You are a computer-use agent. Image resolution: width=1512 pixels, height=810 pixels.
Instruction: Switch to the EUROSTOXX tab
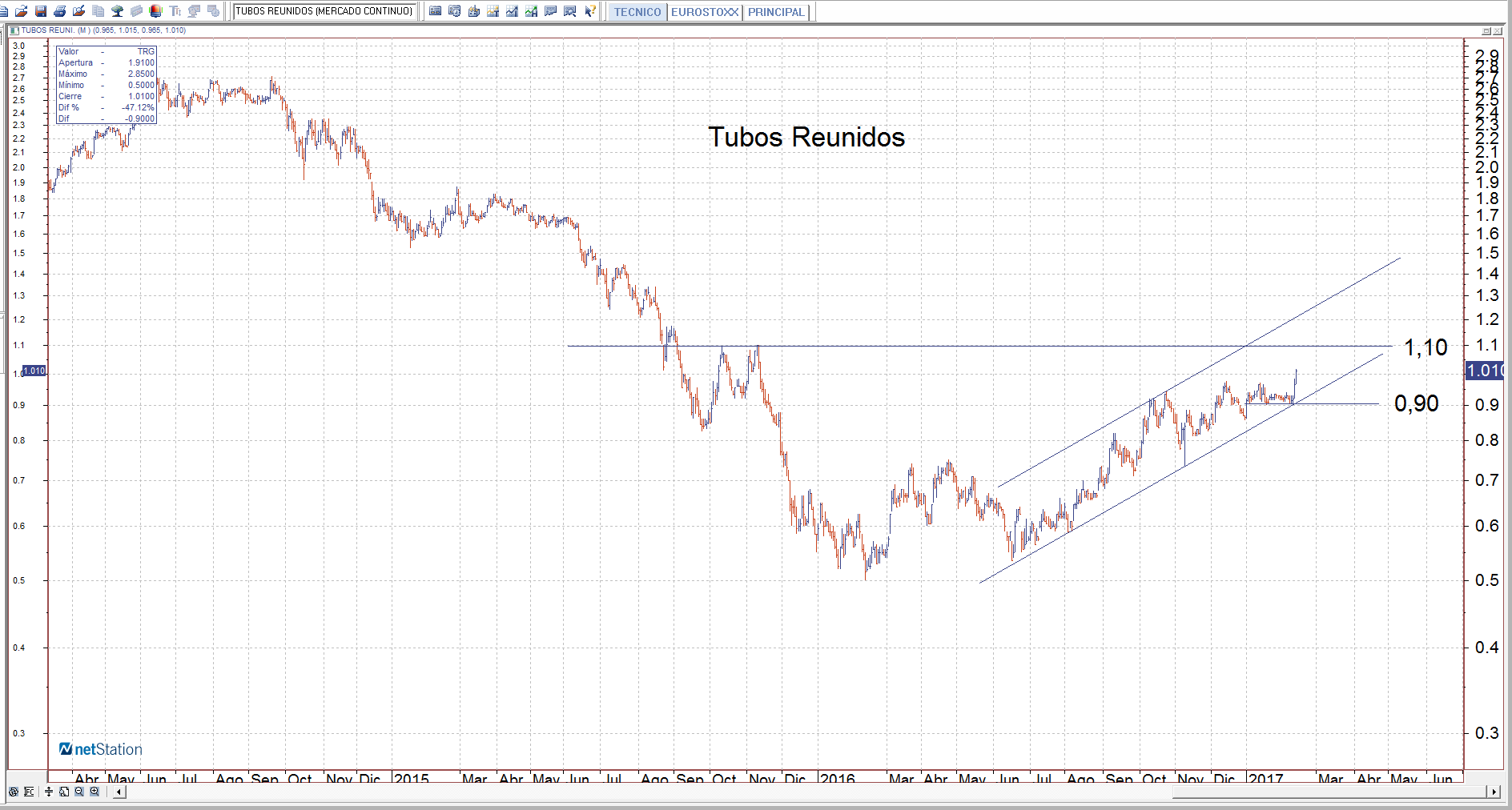[x=705, y=12]
